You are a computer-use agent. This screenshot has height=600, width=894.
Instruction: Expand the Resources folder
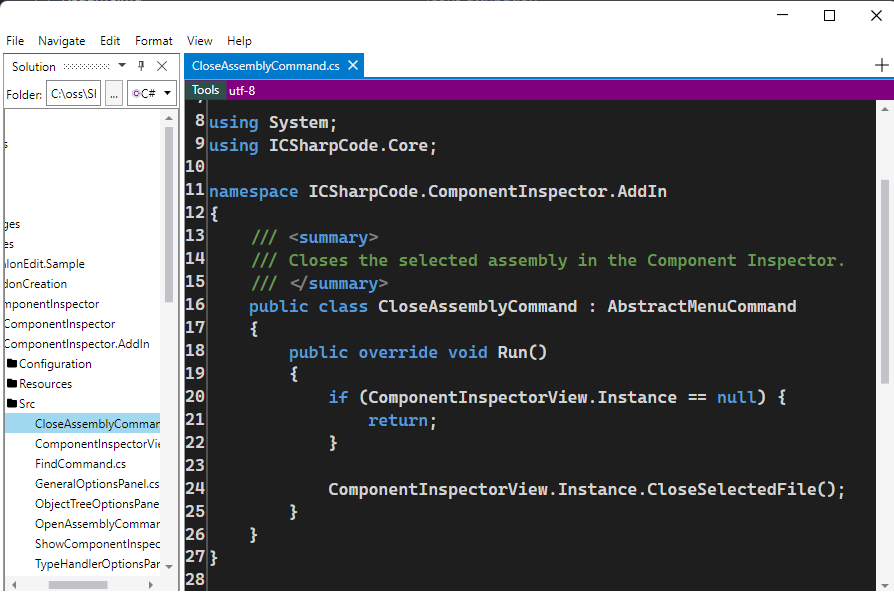pos(45,384)
